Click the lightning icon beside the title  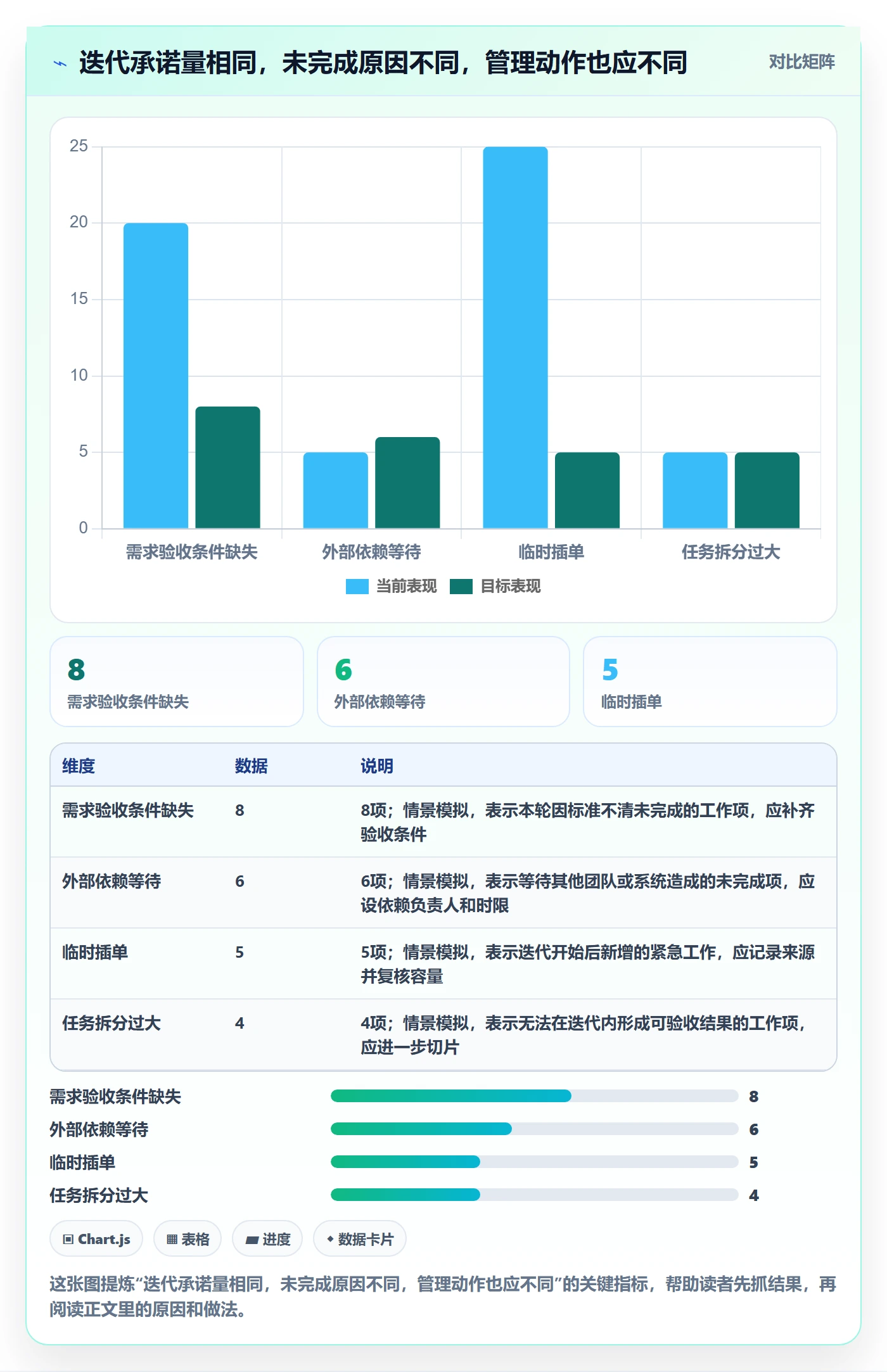(60, 63)
